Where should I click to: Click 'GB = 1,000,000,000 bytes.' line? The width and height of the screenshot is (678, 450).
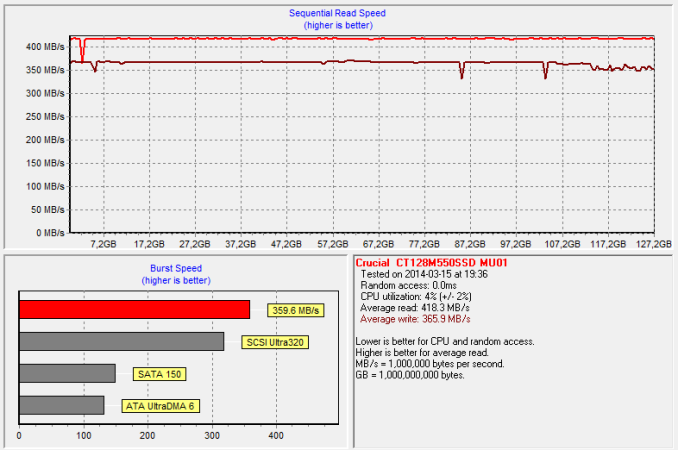pyautogui.click(x=410, y=375)
